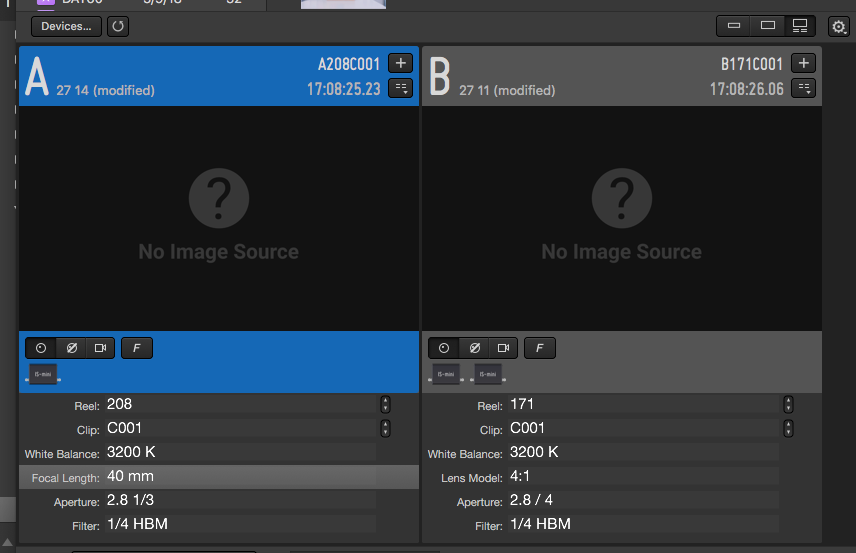The height and width of the screenshot is (553, 856).
Task: Click the up triangle at bottom left corner
Action: point(7,542)
